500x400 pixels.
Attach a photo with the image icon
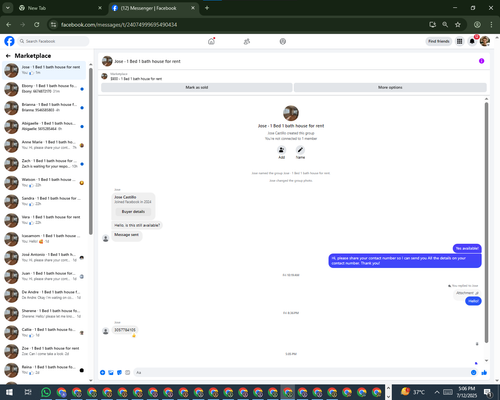coord(111,372)
